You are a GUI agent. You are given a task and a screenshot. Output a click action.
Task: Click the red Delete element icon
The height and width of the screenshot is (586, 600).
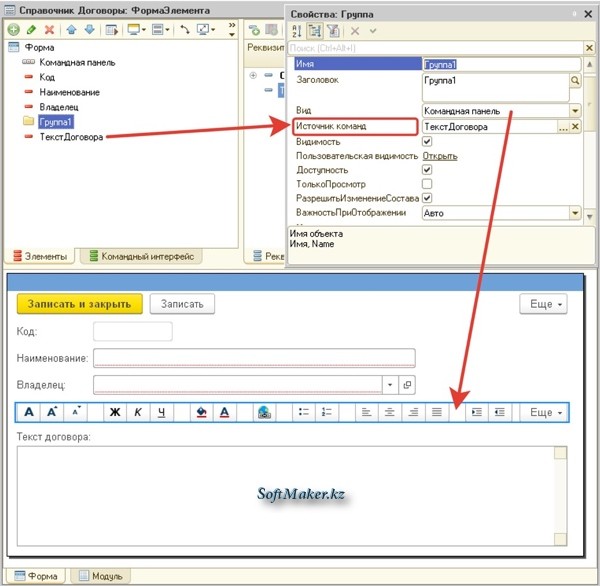49,29
